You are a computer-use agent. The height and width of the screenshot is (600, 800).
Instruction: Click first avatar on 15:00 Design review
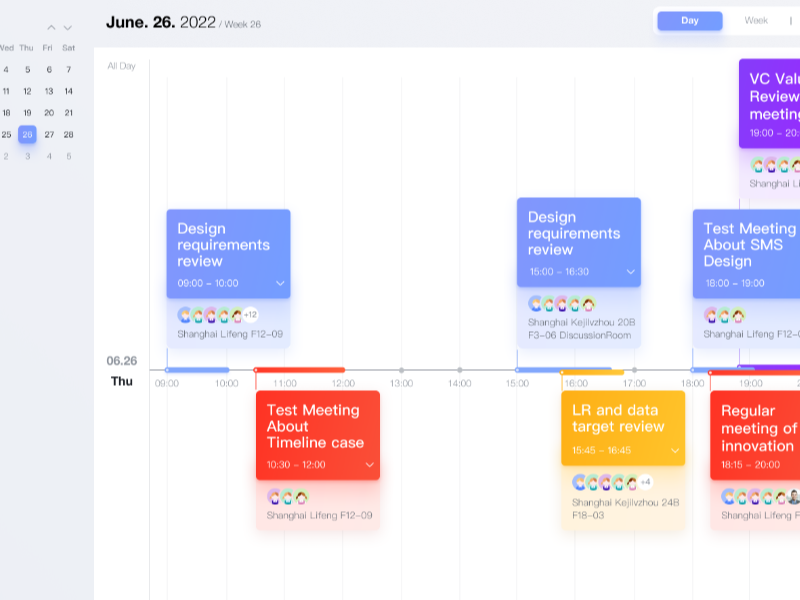[535, 303]
